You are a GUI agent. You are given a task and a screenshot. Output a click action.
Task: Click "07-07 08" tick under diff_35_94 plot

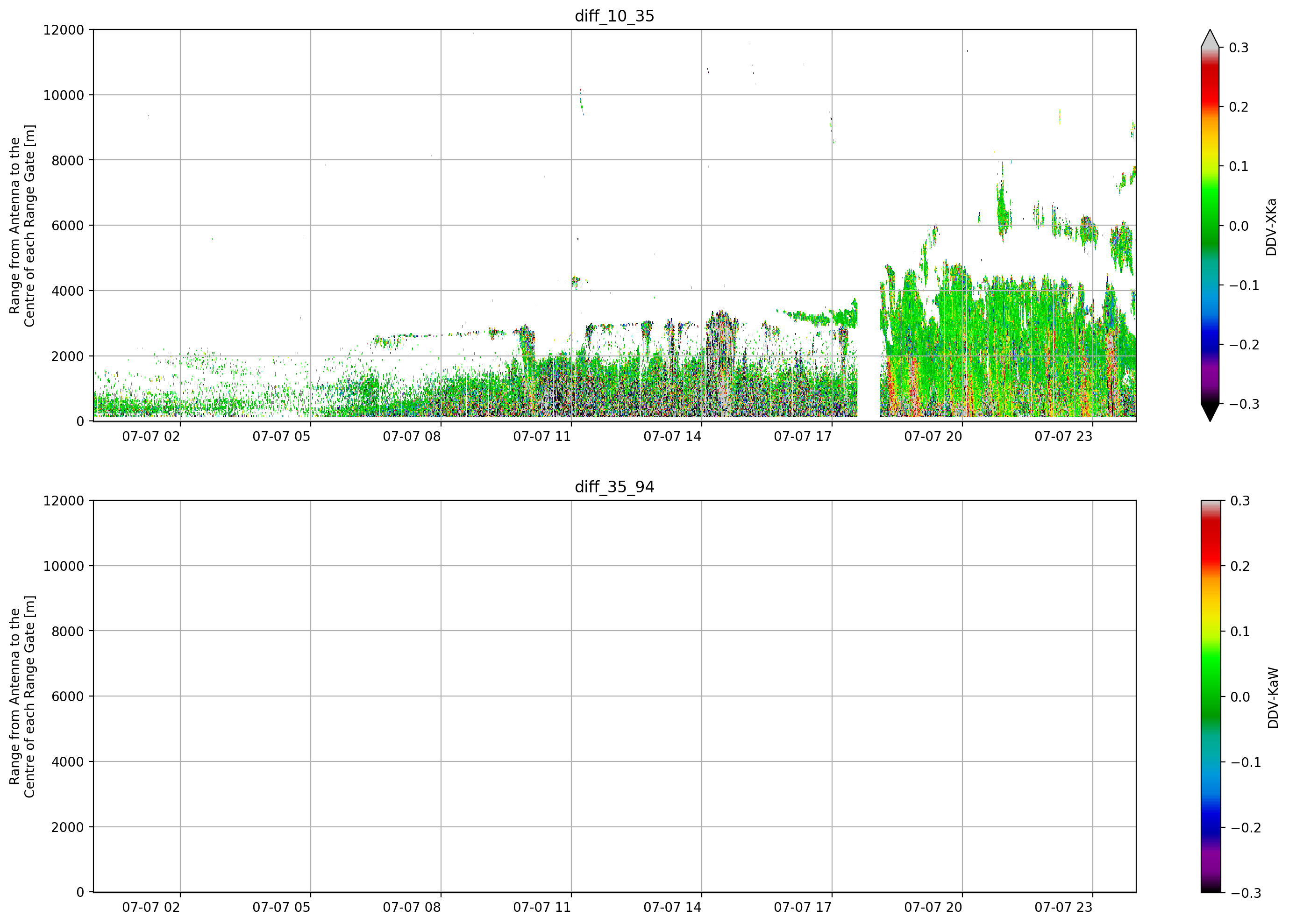pyautogui.click(x=412, y=908)
